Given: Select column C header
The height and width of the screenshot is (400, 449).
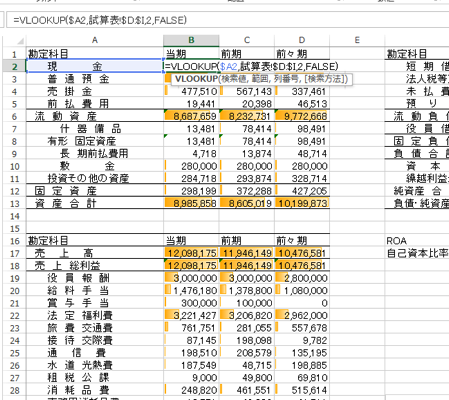Looking at the screenshot, I should [247, 40].
